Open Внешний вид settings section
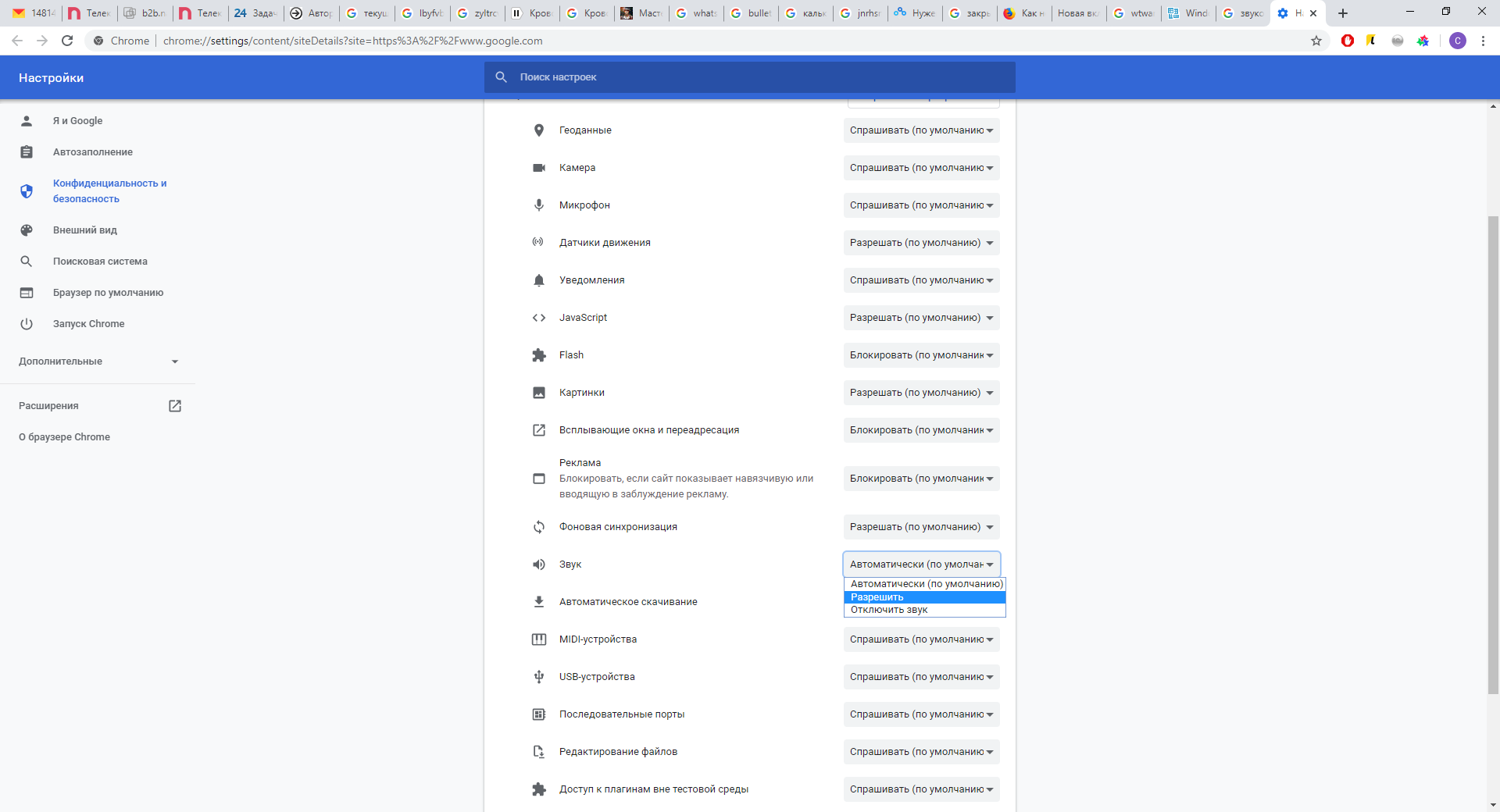Viewport: 1500px width, 812px height. (x=85, y=230)
